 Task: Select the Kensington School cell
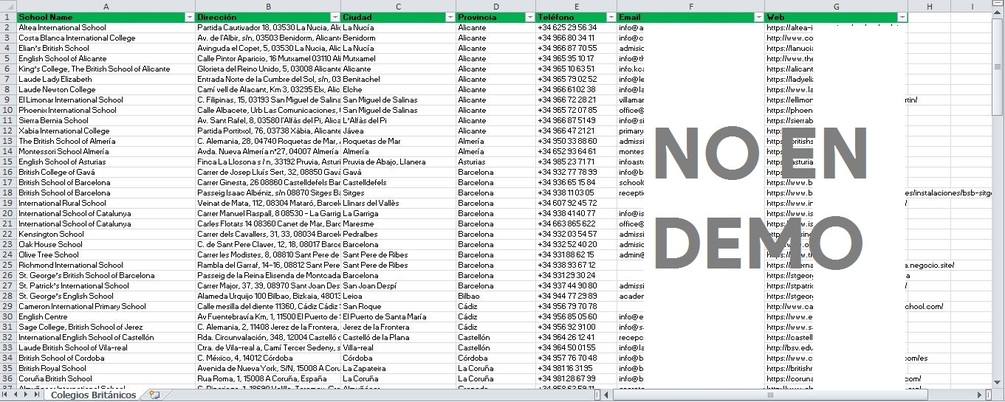tap(106, 234)
